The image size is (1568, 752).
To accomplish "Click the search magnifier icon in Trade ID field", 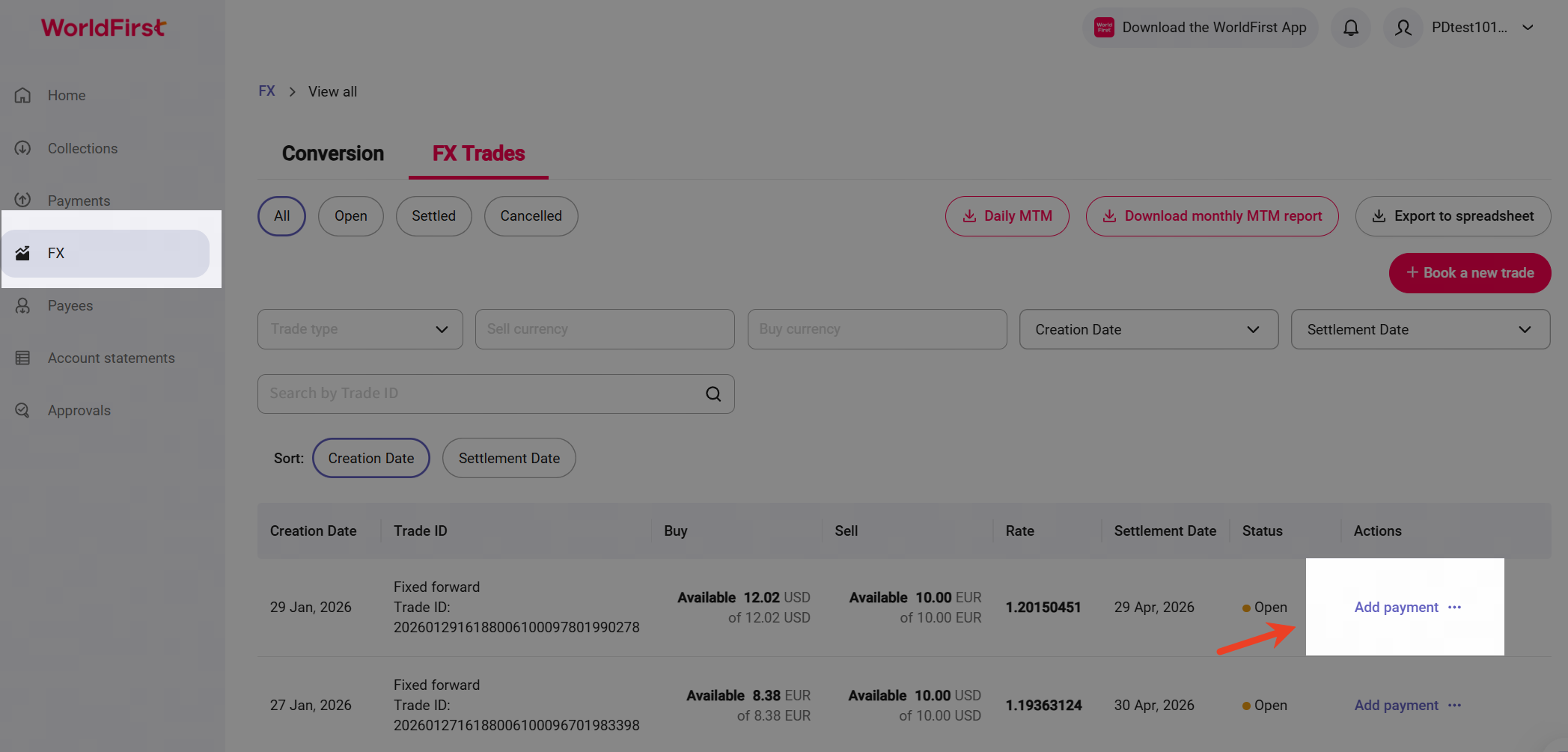I will point(713,394).
